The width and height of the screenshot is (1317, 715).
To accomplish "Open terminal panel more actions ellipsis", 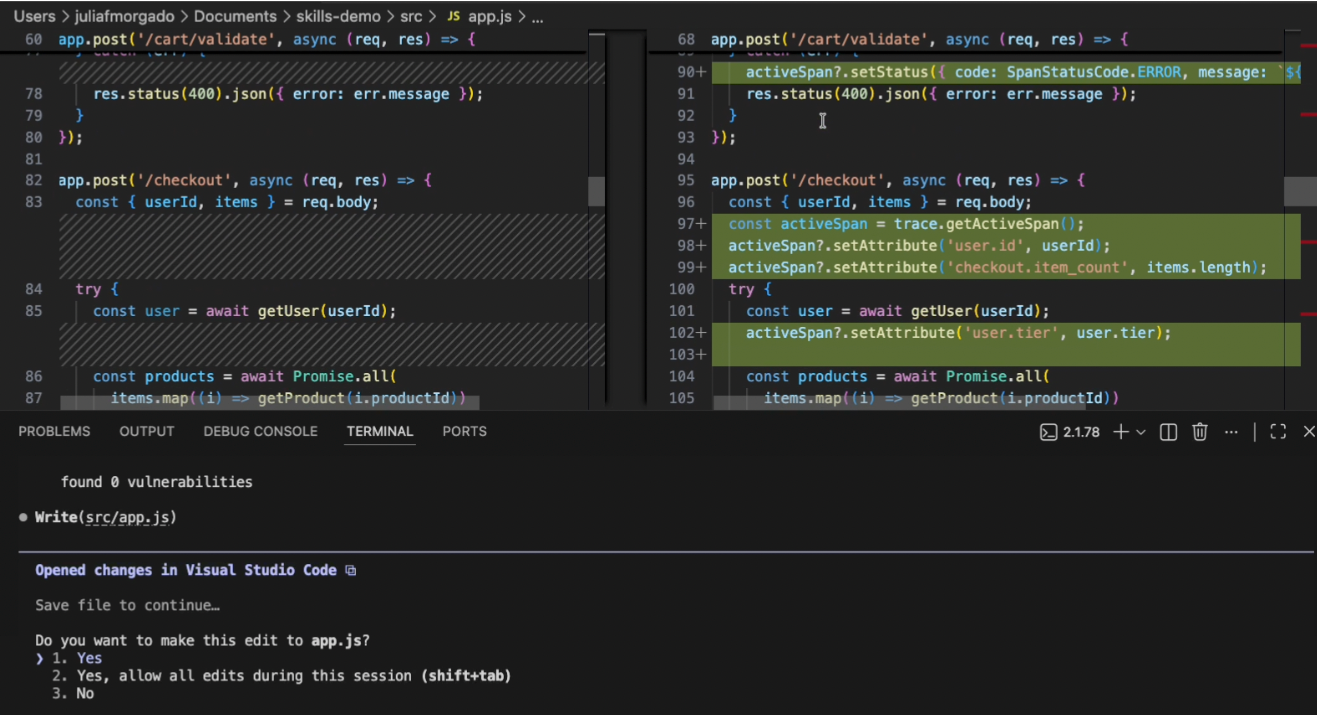I will (x=1231, y=432).
